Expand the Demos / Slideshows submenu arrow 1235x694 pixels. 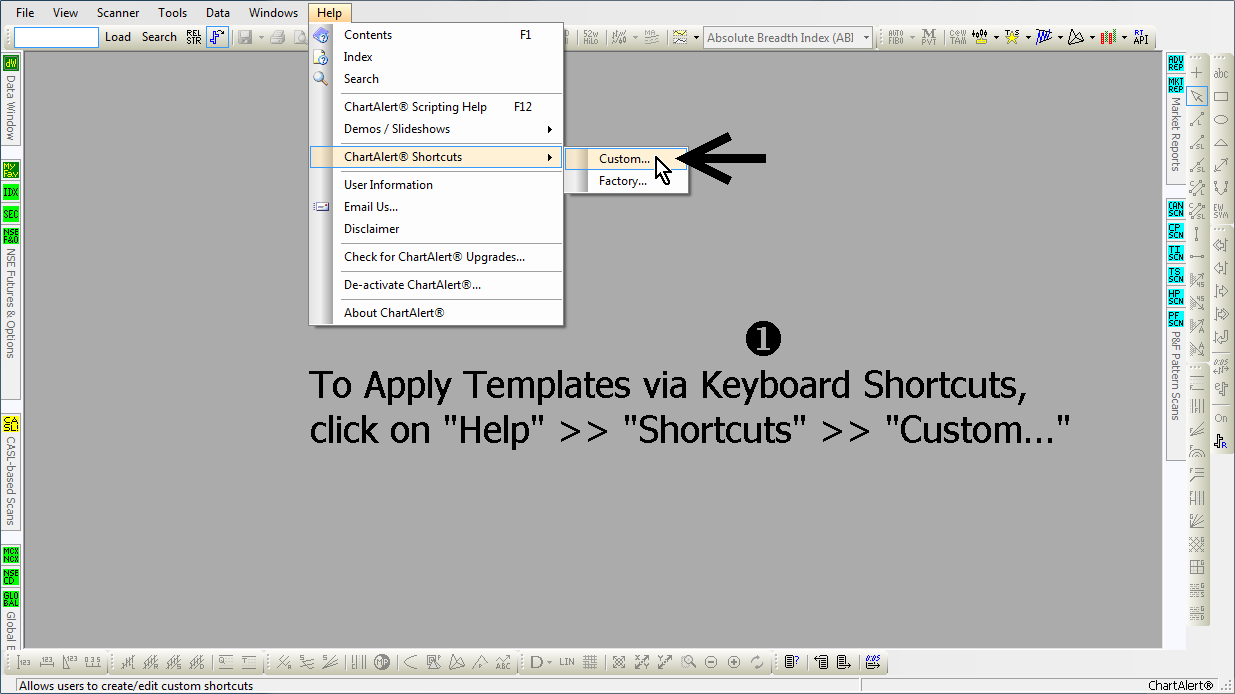coord(549,129)
